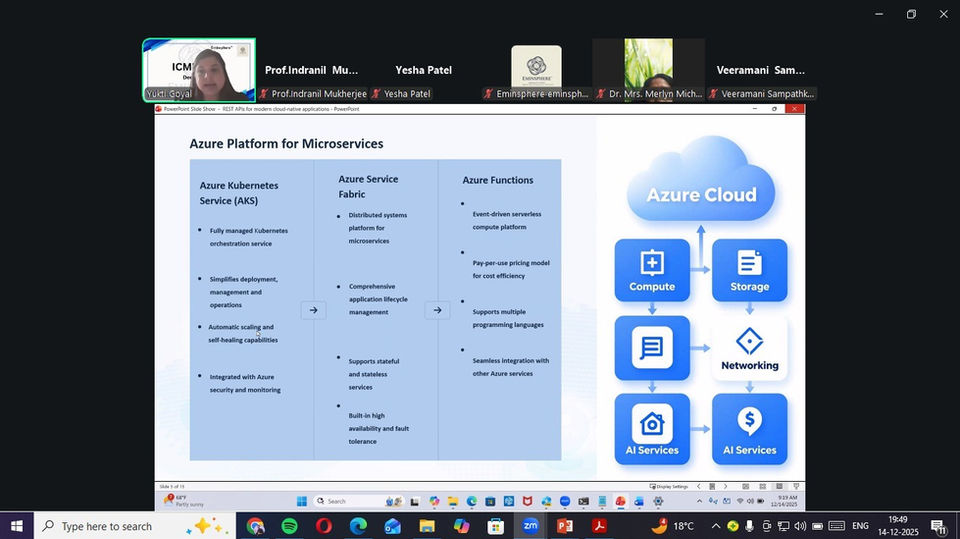Screen dimensions: 960x539
Task: Expand hidden tray icons in shared taskbar
Action: pyautogui.click(x=699, y=501)
